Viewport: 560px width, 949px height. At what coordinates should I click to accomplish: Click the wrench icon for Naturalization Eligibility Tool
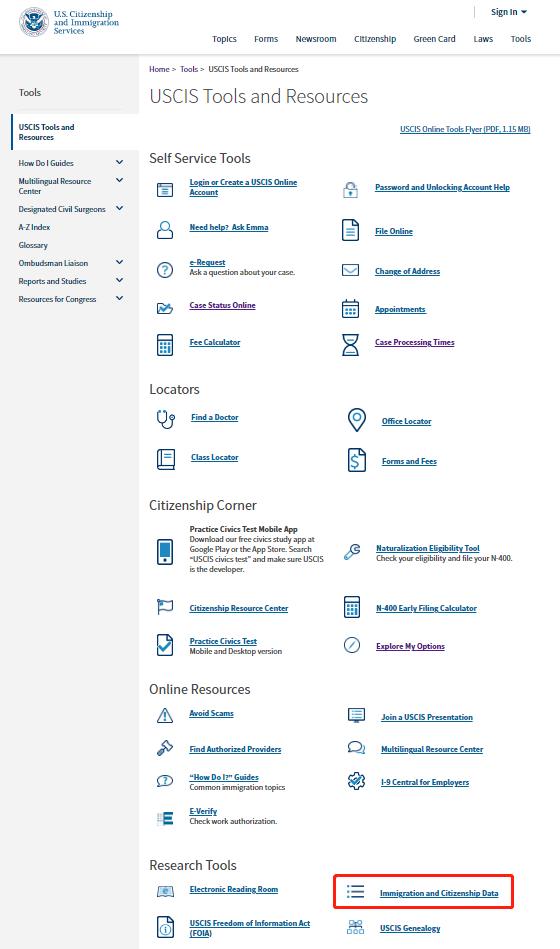[x=352, y=551]
